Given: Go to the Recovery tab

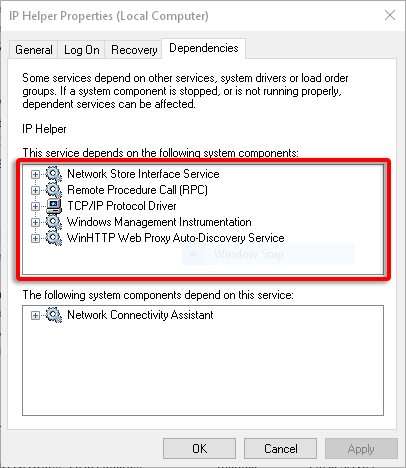Looking at the screenshot, I should click(x=134, y=50).
